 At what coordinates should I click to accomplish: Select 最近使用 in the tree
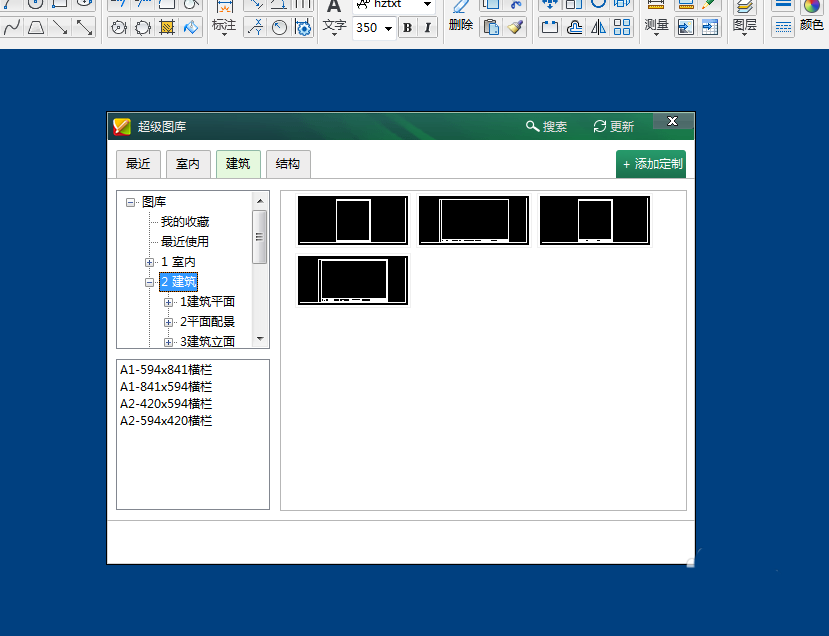(x=185, y=242)
